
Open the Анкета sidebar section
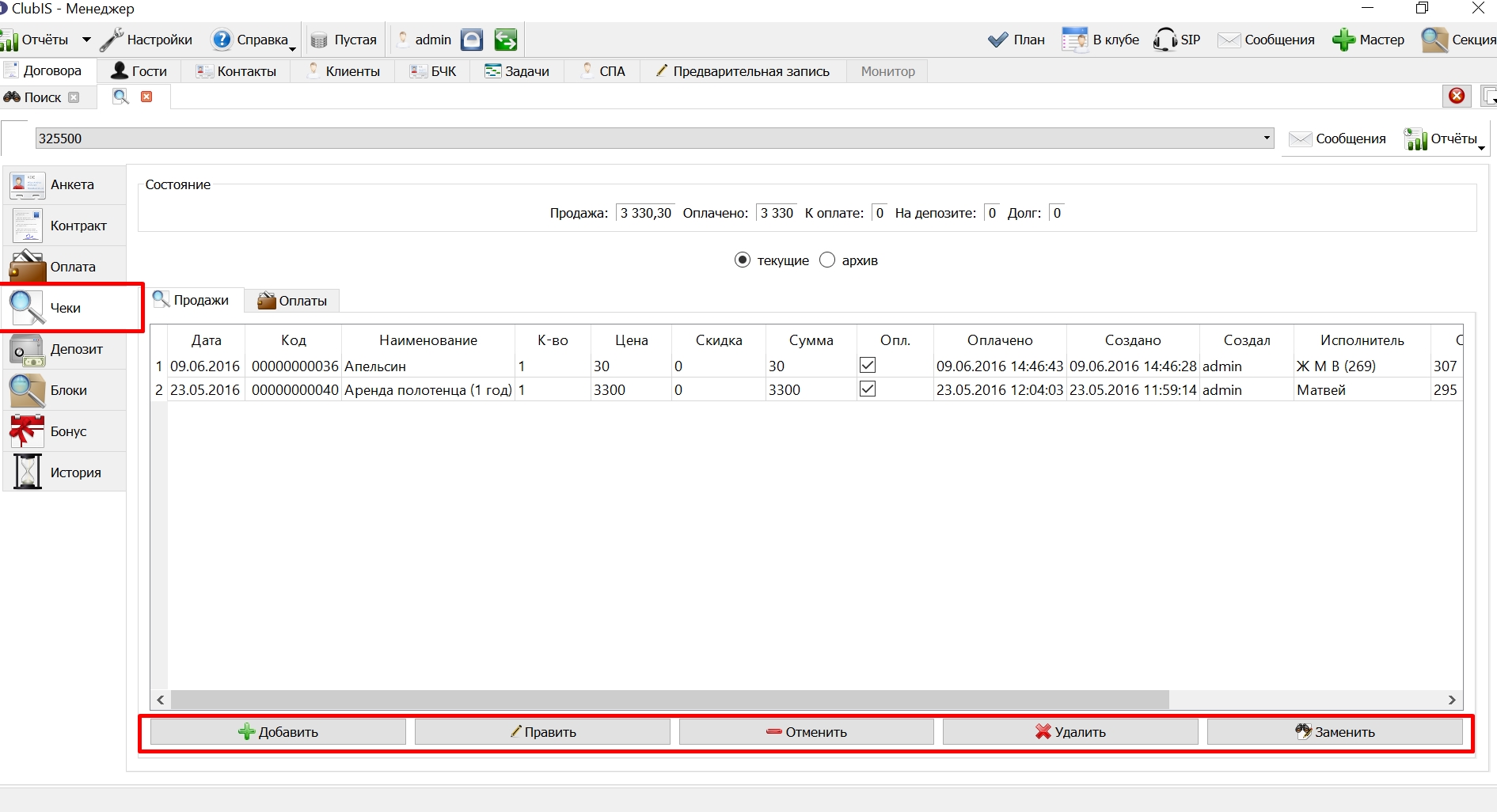(65, 185)
